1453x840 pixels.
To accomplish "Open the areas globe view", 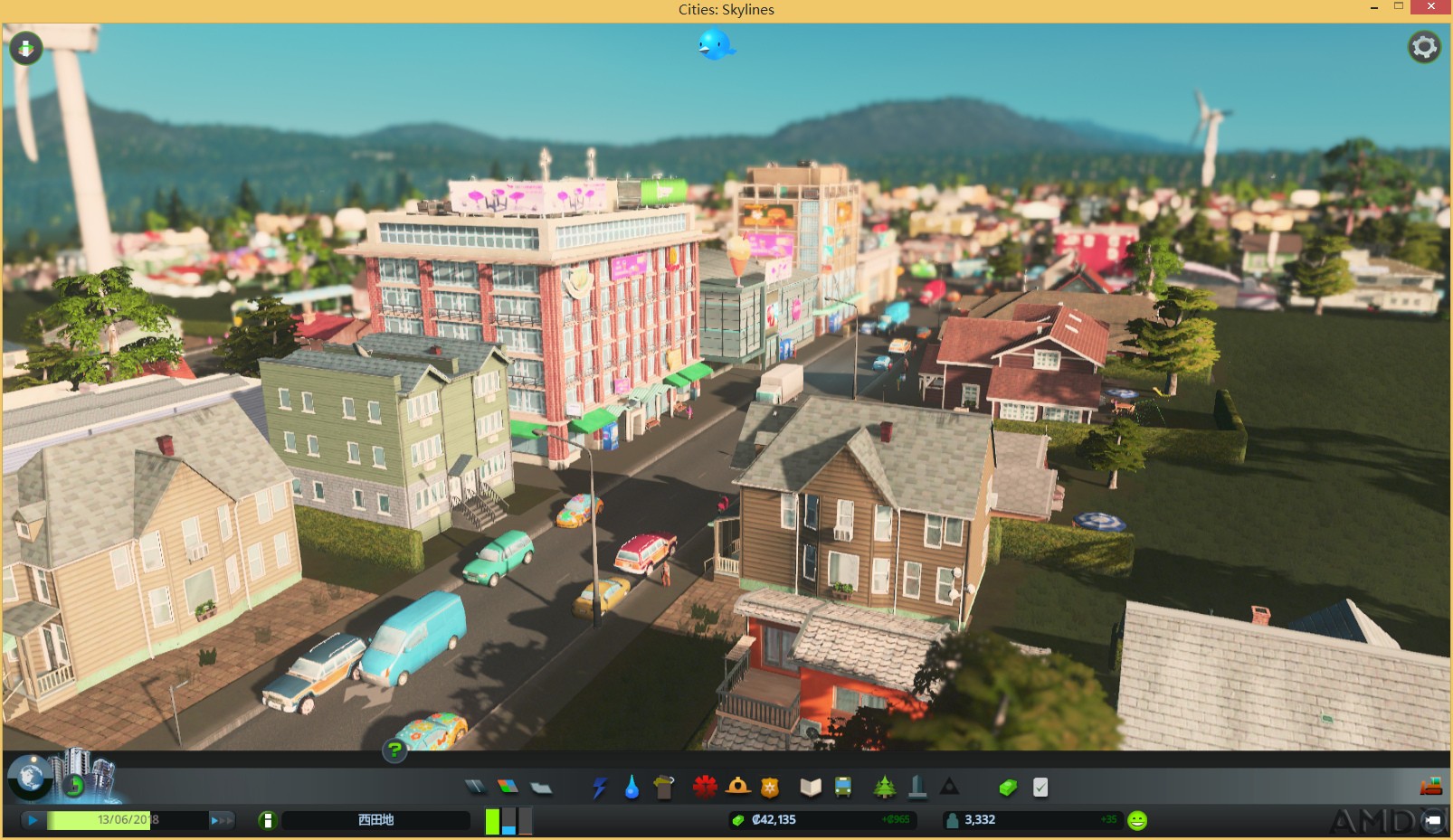I will pyautogui.click(x=30, y=777).
